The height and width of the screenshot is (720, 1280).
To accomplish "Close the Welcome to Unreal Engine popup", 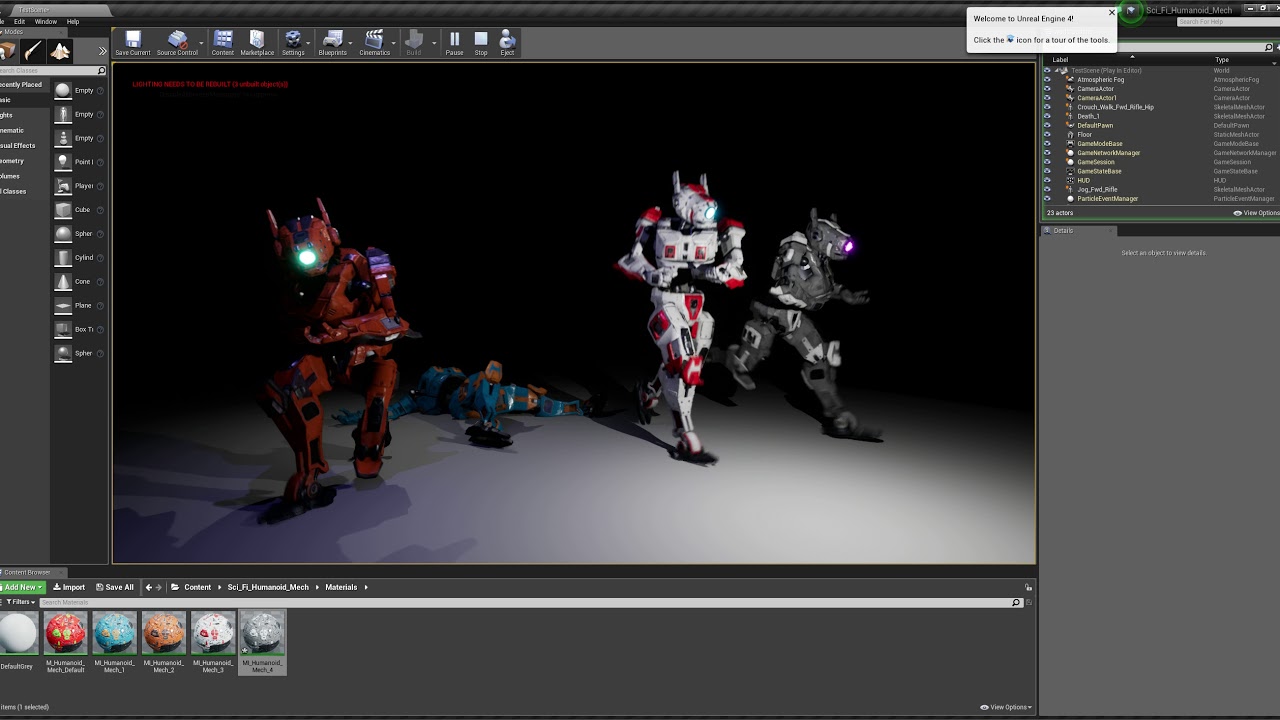I will (1111, 13).
